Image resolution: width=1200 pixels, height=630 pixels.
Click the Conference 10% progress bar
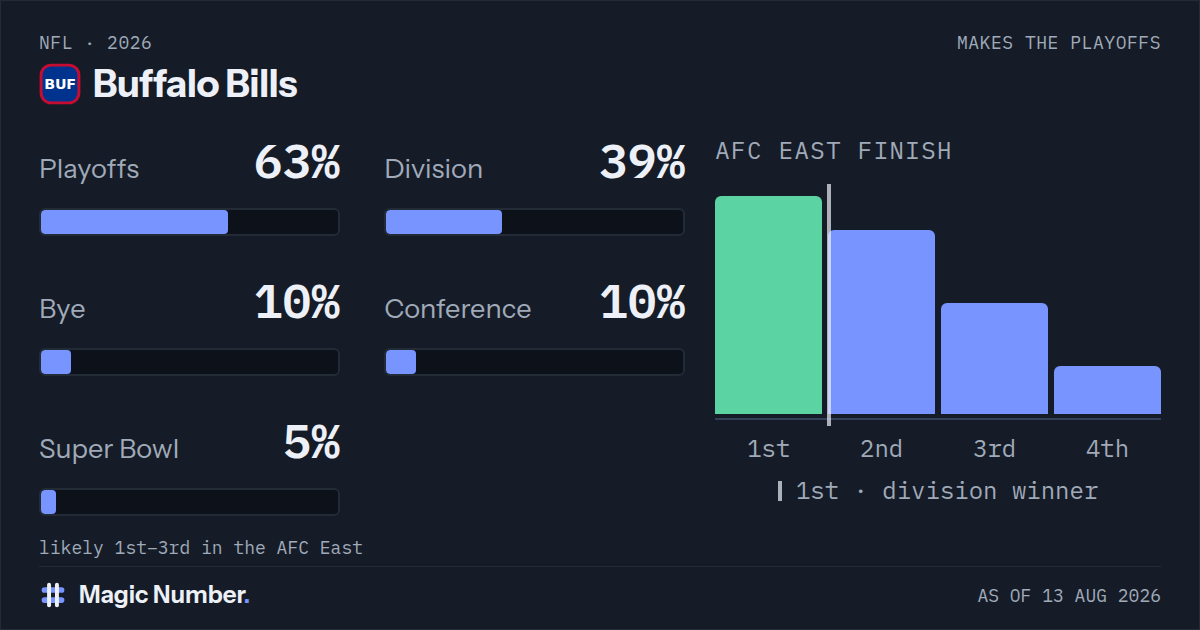534,362
